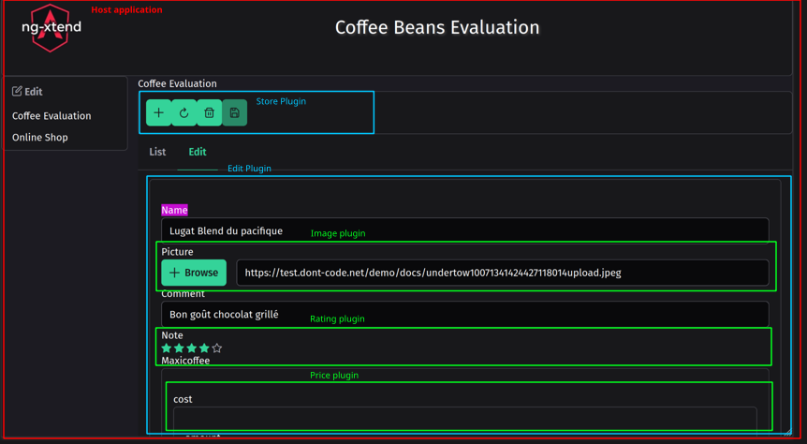
Task: Click the Coffee Beans Evaluation title
Action: [x=437, y=27]
